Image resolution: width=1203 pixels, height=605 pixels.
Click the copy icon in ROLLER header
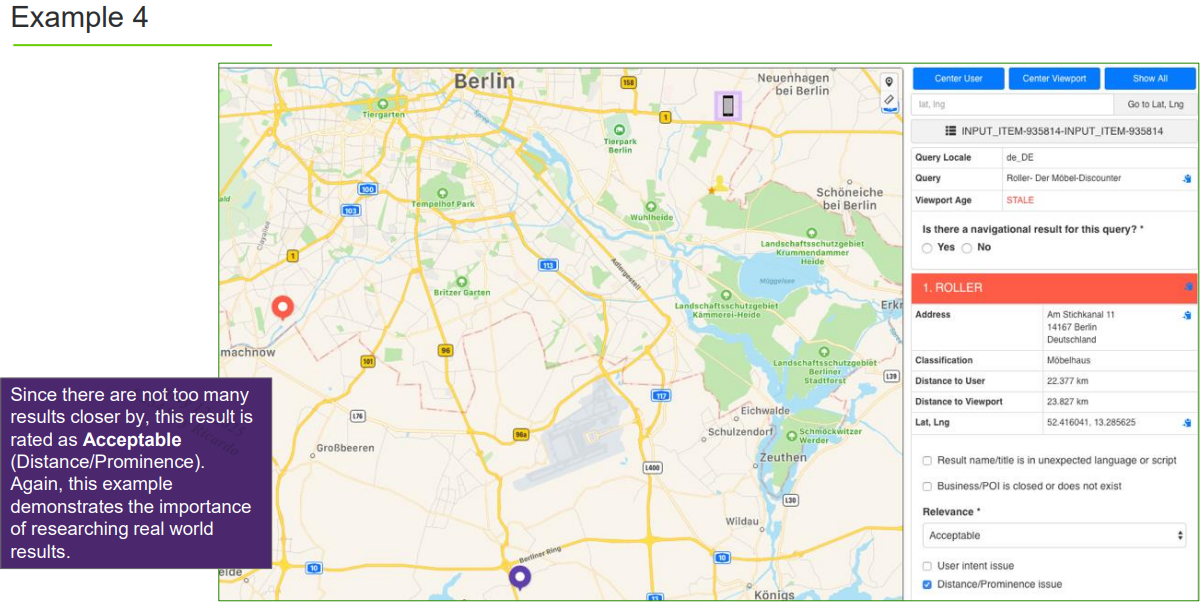click(x=1188, y=287)
